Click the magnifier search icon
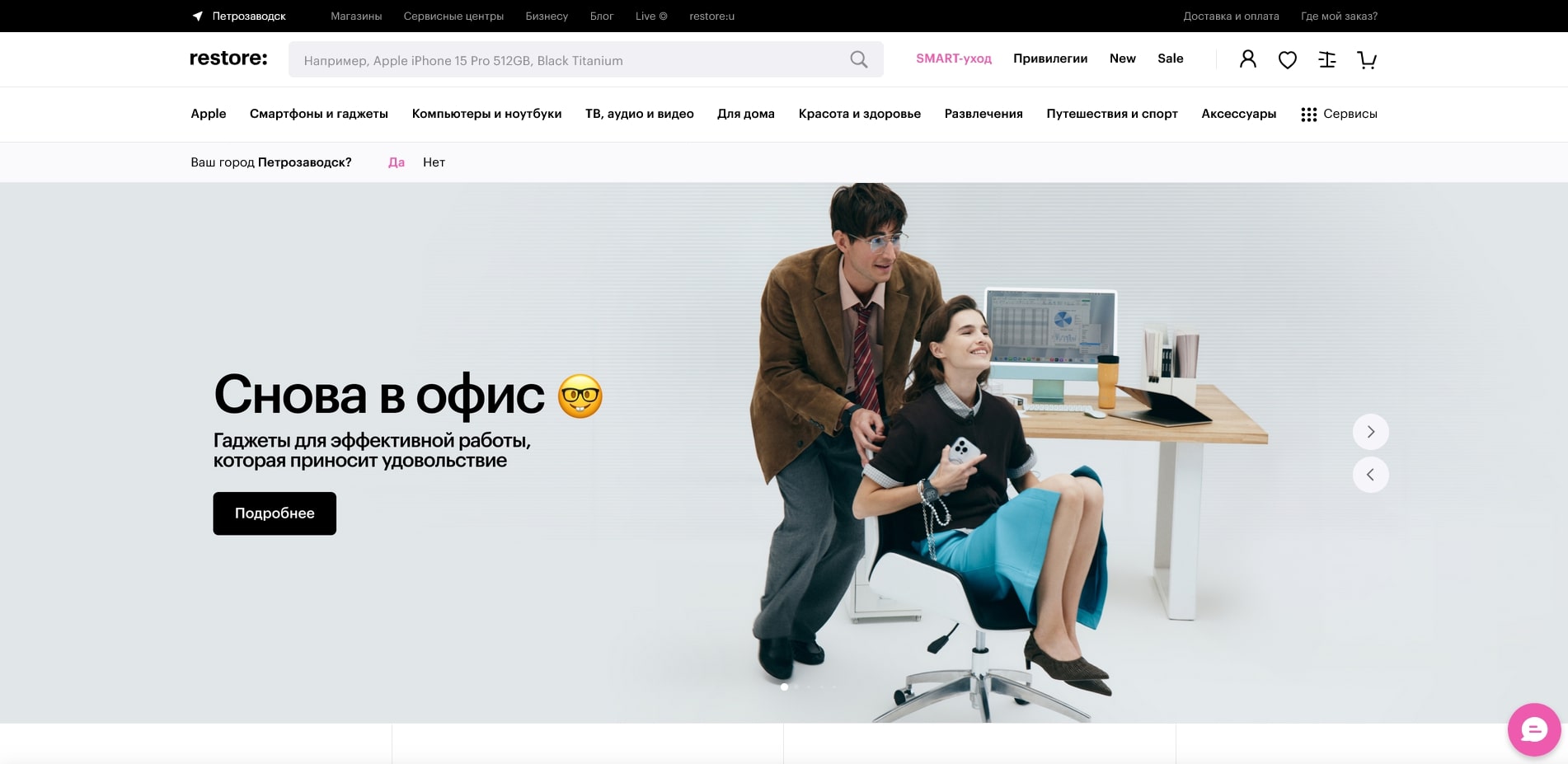The image size is (1568, 764). tap(858, 59)
